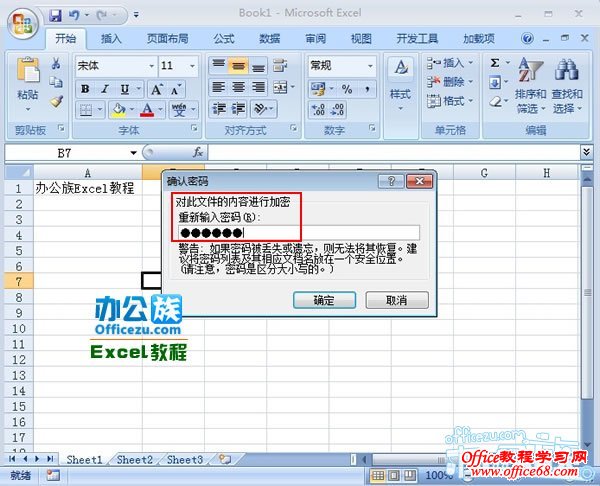The width and height of the screenshot is (600, 486).
Task: Open Sort and Filter (排序和筛选)
Action: 530,86
